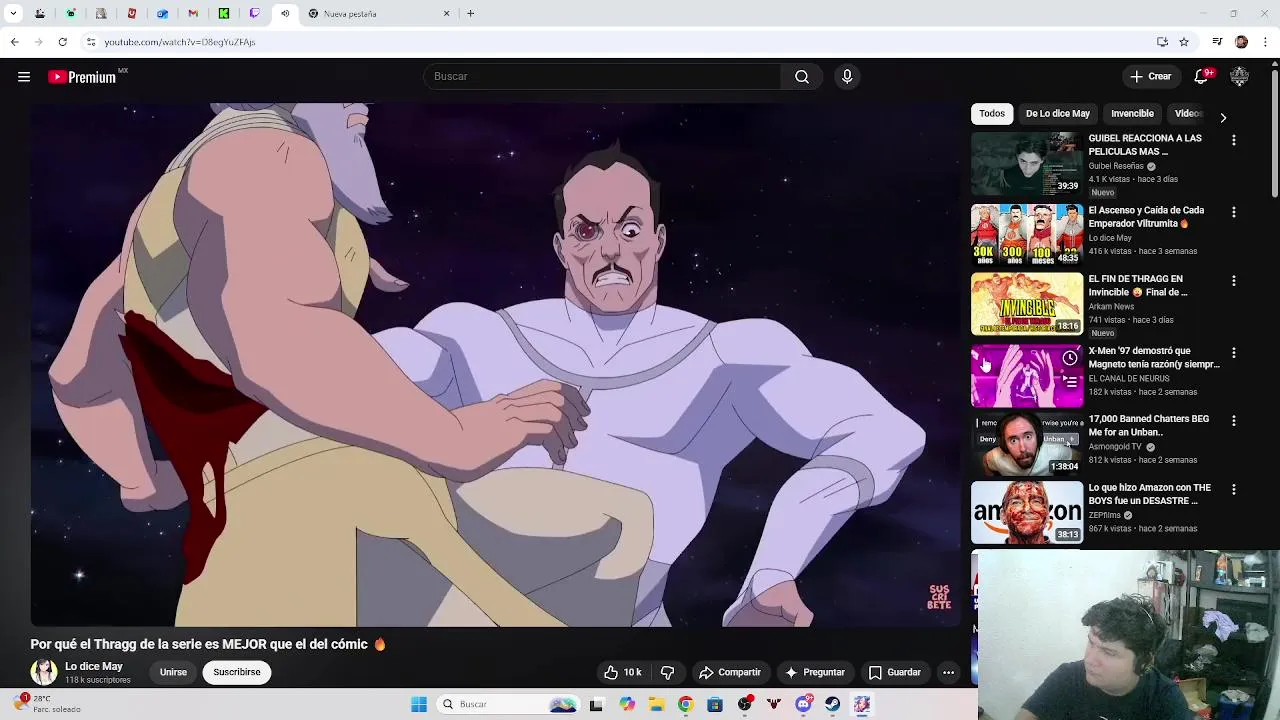The width and height of the screenshot is (1280, 720).
Task: Select the De Lo dice May chip
Action: point(1057,113)
